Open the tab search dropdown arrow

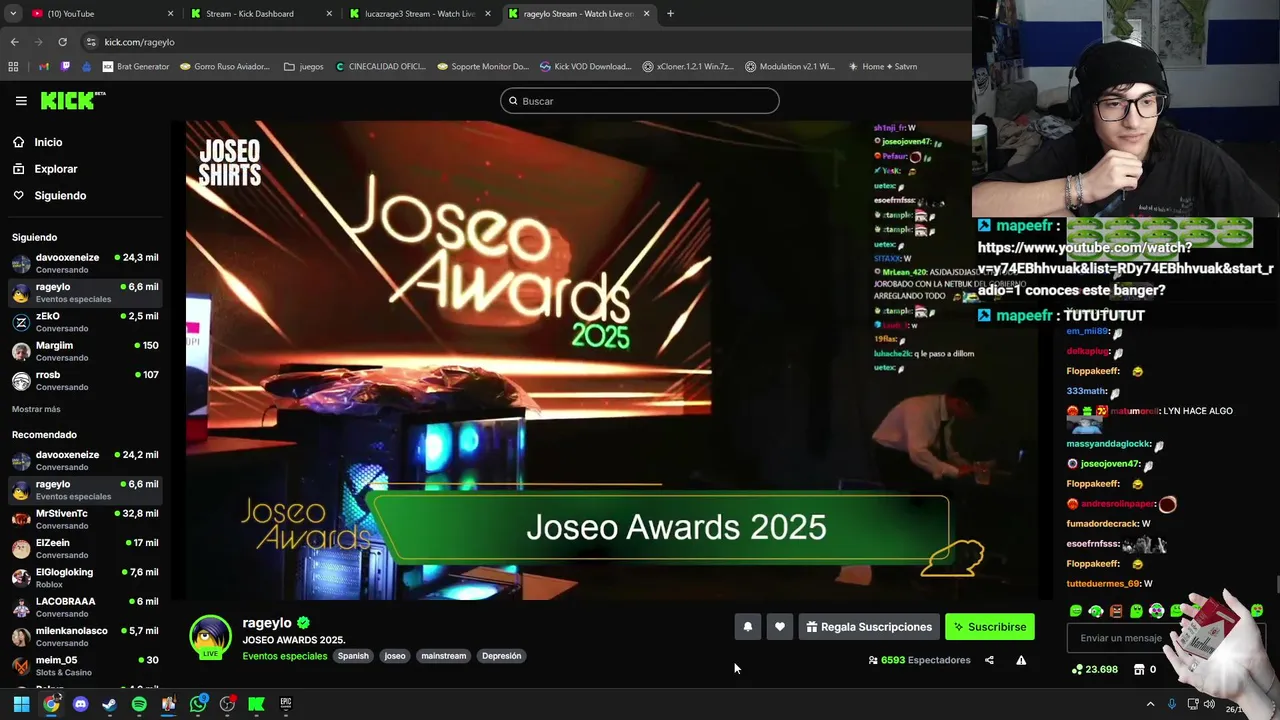[11, 14]
